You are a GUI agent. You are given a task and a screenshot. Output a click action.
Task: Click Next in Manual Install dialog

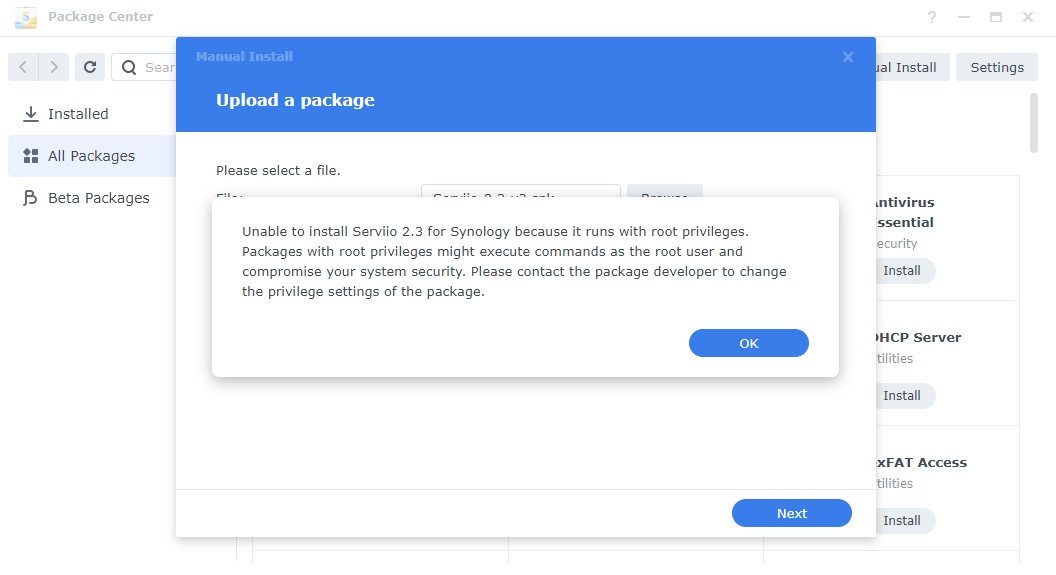pyautogui.click(x=791, y=513)
